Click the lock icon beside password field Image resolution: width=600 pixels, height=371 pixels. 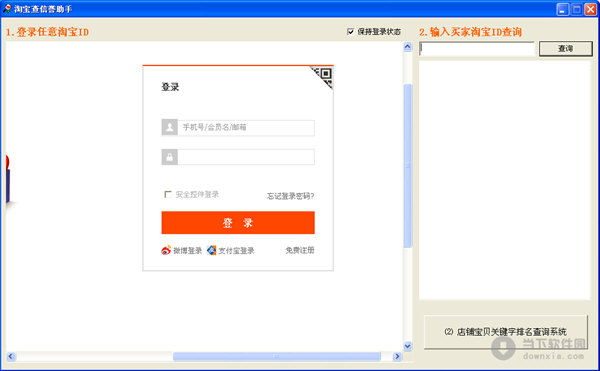170,157
